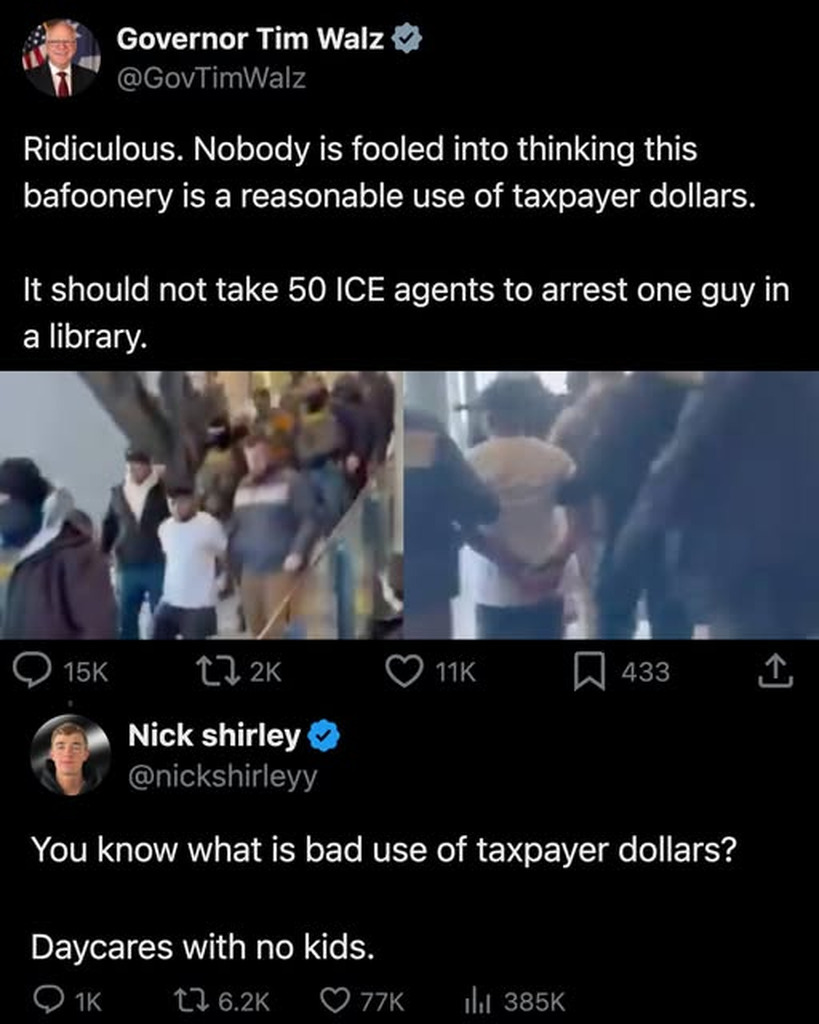Screen dimensions: 819x1024
Task: View analytics icon showing 385K views
Action: coord(477,1000)
